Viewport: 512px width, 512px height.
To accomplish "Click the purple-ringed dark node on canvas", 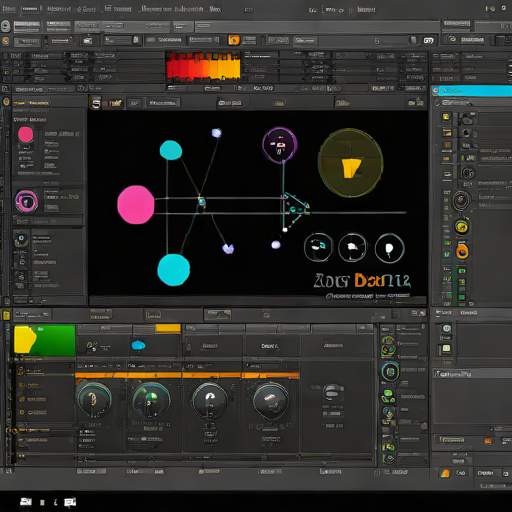I will [279, 145].
